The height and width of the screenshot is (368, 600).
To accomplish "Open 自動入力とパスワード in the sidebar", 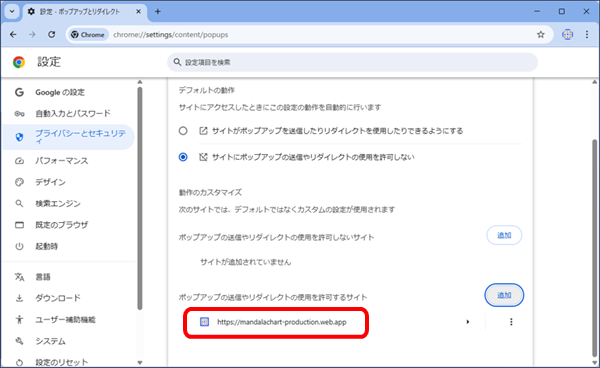I will click(x=69, y=114).
